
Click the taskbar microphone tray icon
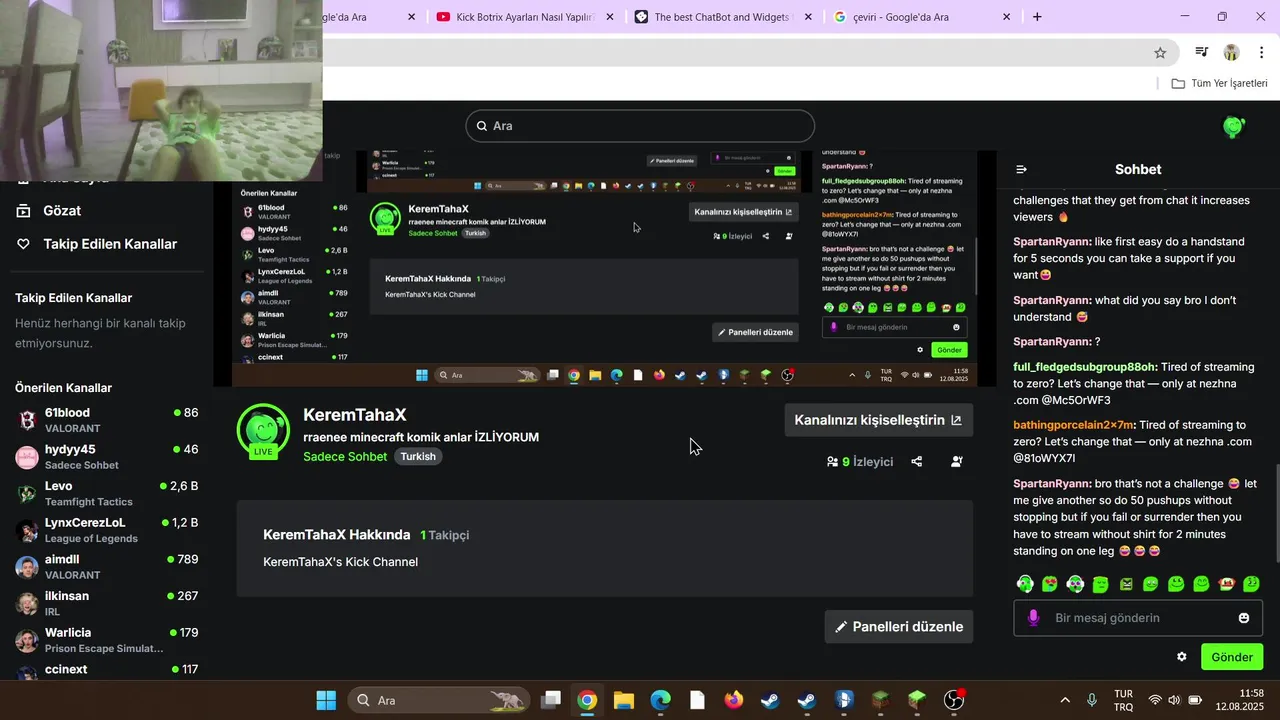tap(1092, 700)
